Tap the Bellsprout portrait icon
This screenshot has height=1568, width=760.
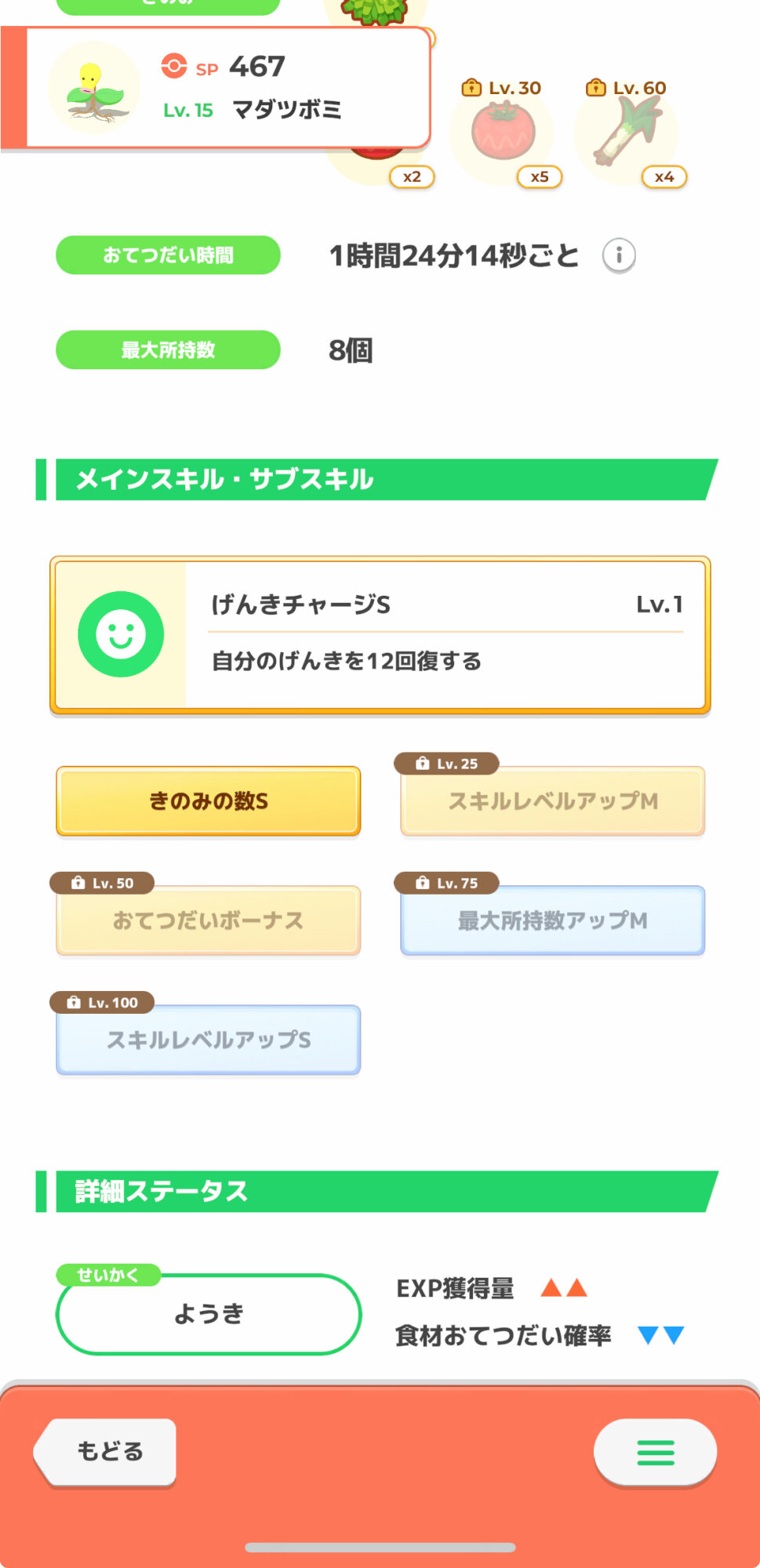(x=94, y=88)
